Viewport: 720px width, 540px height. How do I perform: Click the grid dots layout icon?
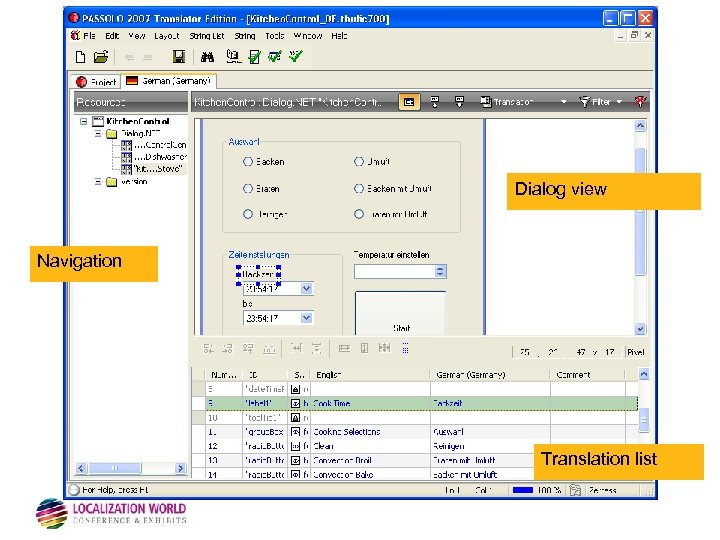405,349
